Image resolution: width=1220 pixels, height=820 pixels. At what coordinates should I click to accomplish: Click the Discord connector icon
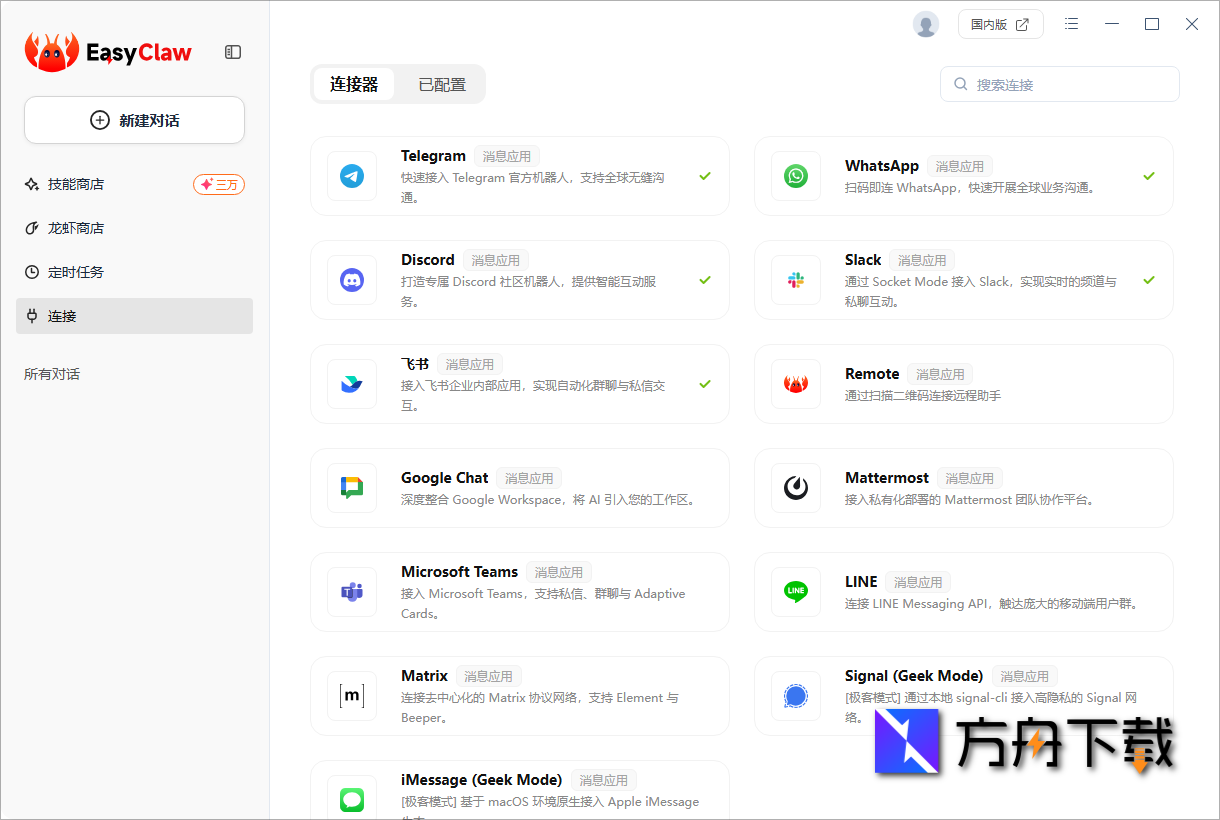click(352, 280)
